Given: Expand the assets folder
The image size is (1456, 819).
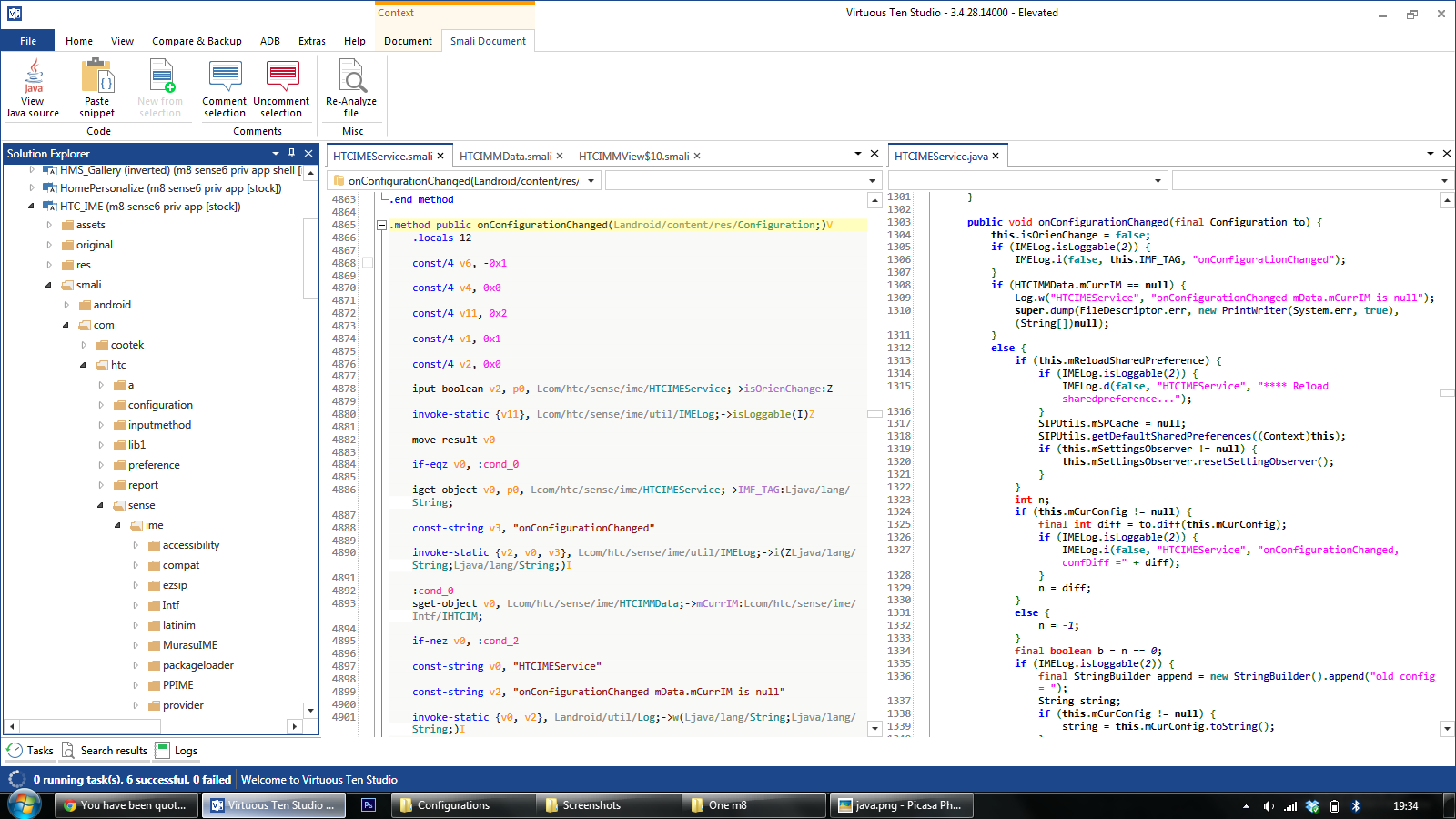Looking at the screenshot, I should pyautogui.click(x=49, y=225).
